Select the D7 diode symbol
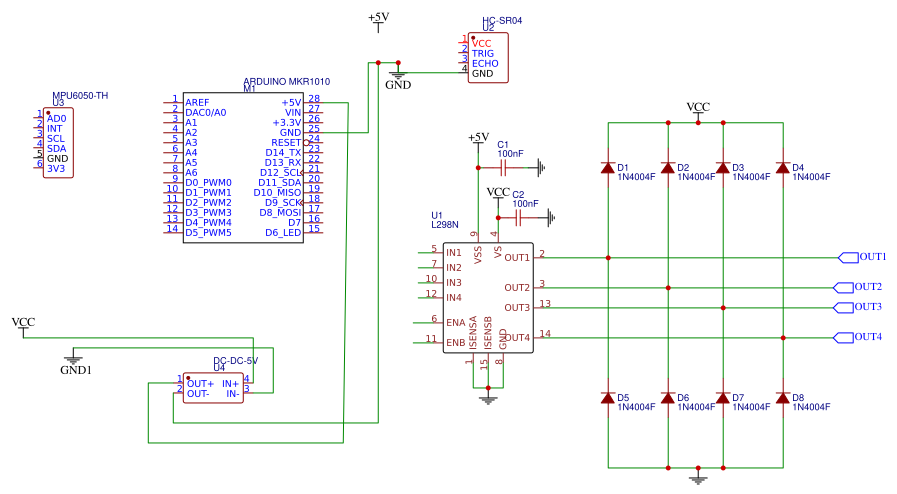897x494 pixels. (x=723, y=397)
